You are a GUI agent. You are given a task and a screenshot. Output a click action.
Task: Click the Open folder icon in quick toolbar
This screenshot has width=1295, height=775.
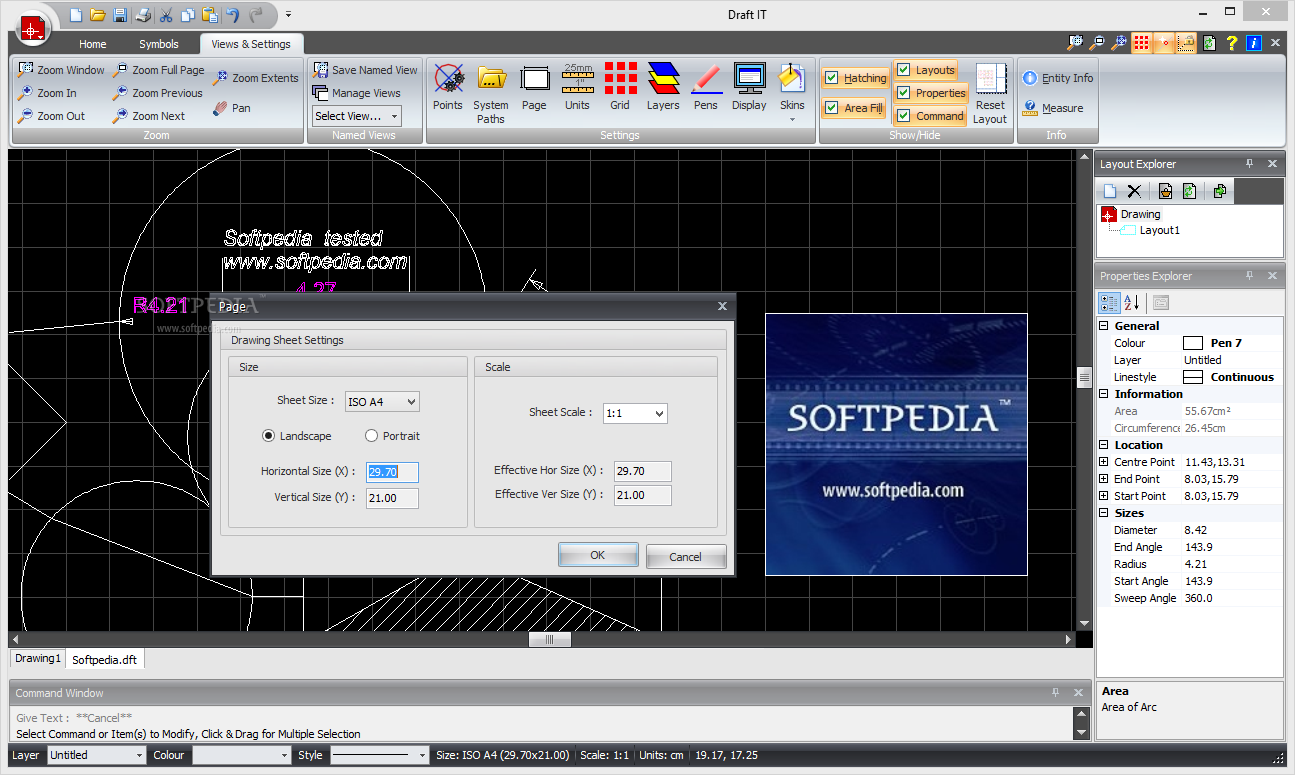[97, 15]
